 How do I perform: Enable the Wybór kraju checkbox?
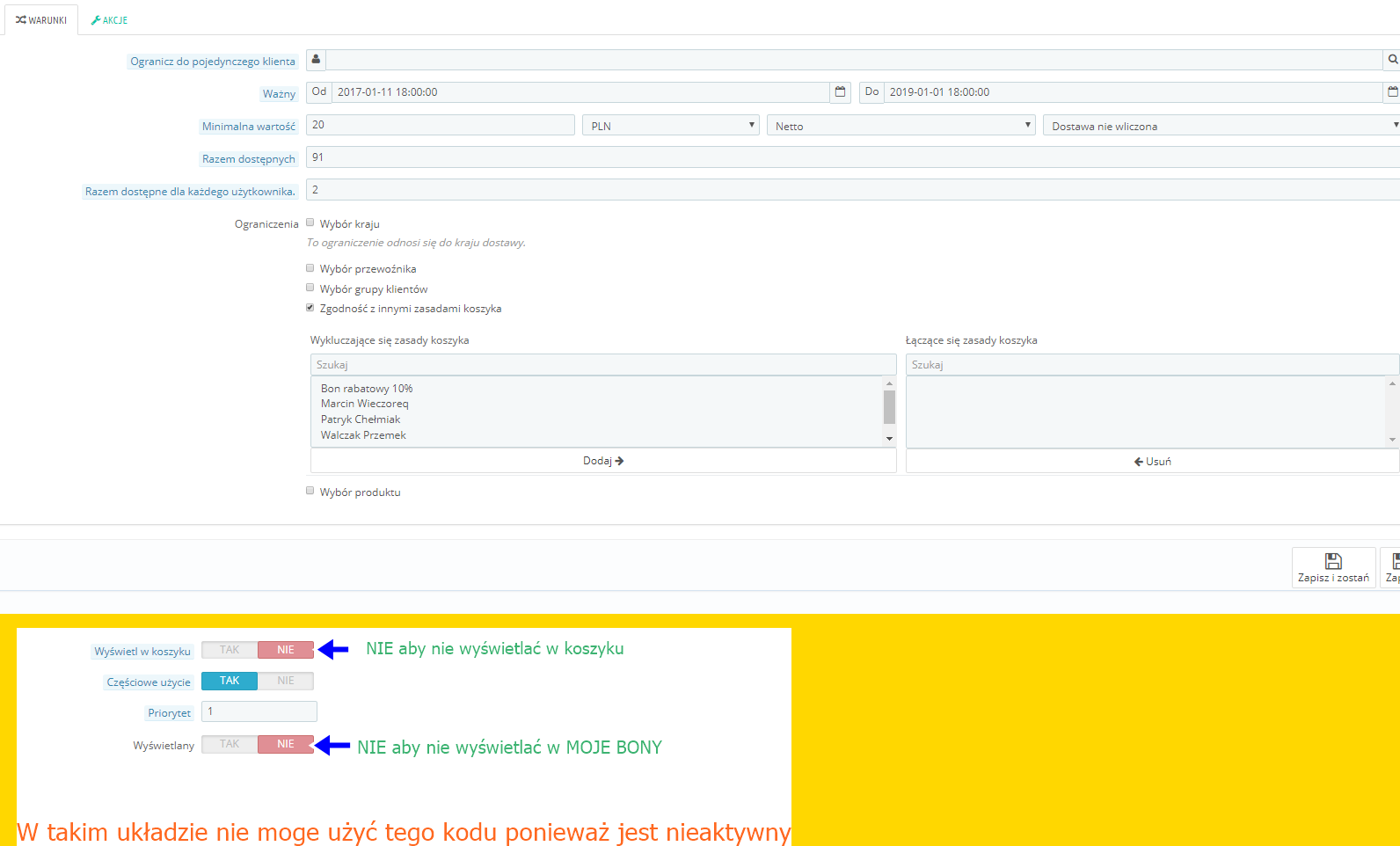310,222
